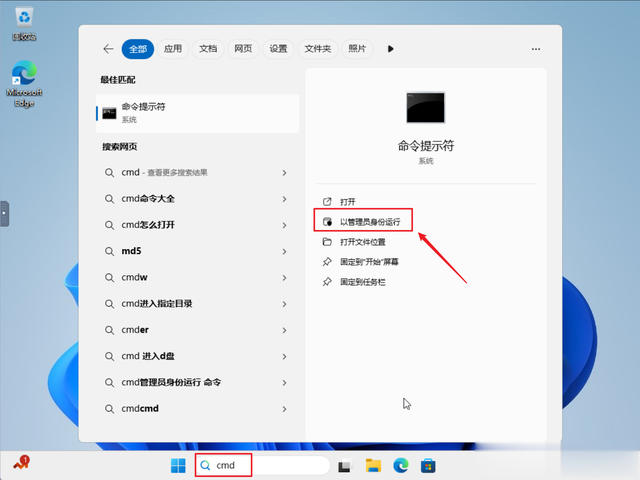Pin to Start with 固定到“开始”屏幕
Image resolution: width=640 pixels, height=480 pixels.
(369, 262)
